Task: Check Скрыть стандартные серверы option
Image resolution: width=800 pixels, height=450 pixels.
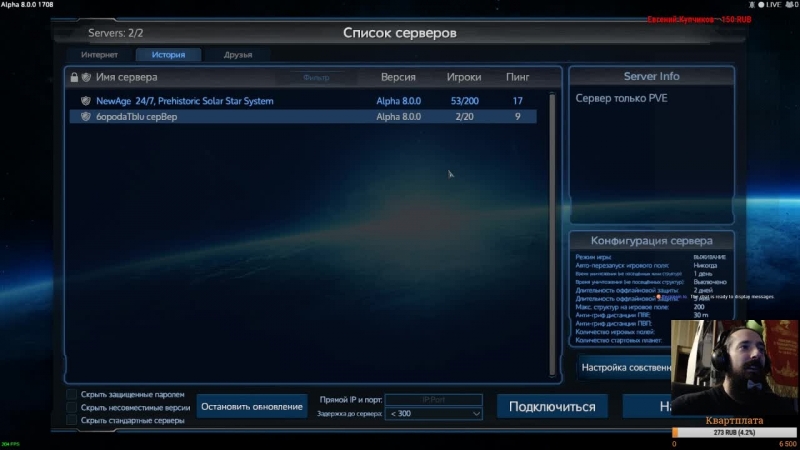Action: coord(71,420)
